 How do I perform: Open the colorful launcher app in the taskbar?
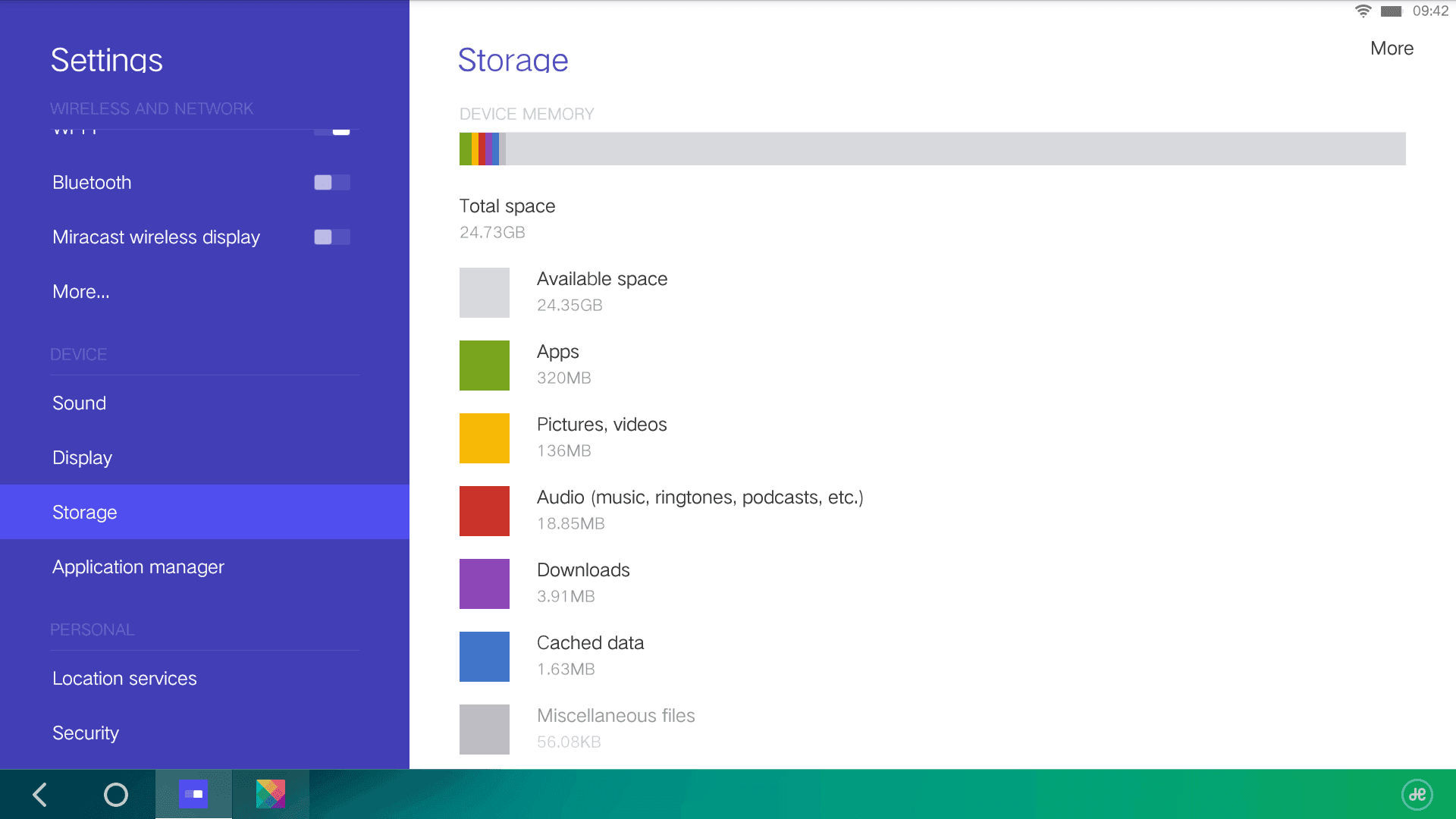[270, 794]
